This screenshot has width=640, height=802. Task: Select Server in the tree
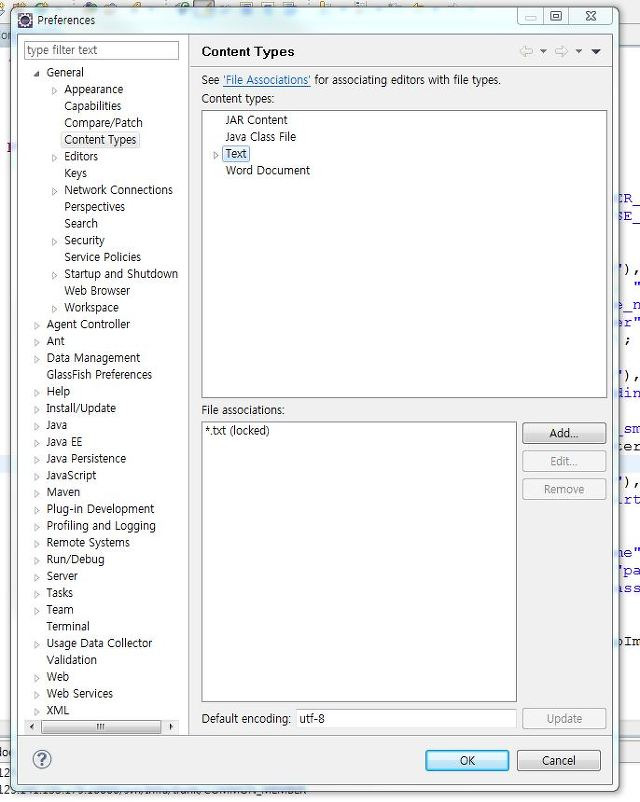62,576
